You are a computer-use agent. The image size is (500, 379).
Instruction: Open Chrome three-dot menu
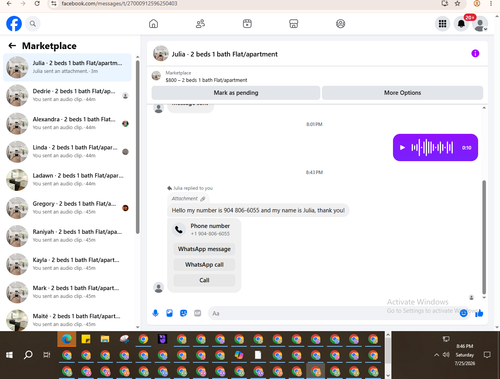[x=491, y=4]
